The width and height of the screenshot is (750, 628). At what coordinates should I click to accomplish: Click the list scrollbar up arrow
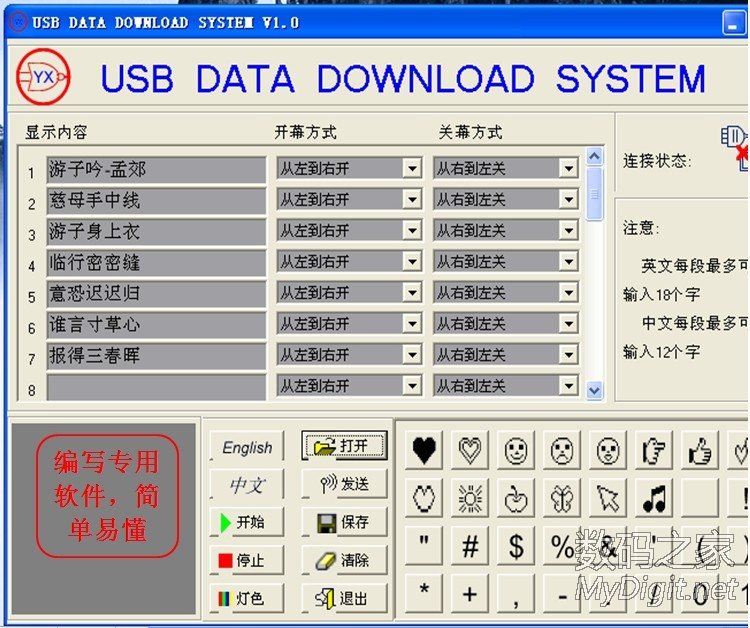595,156
